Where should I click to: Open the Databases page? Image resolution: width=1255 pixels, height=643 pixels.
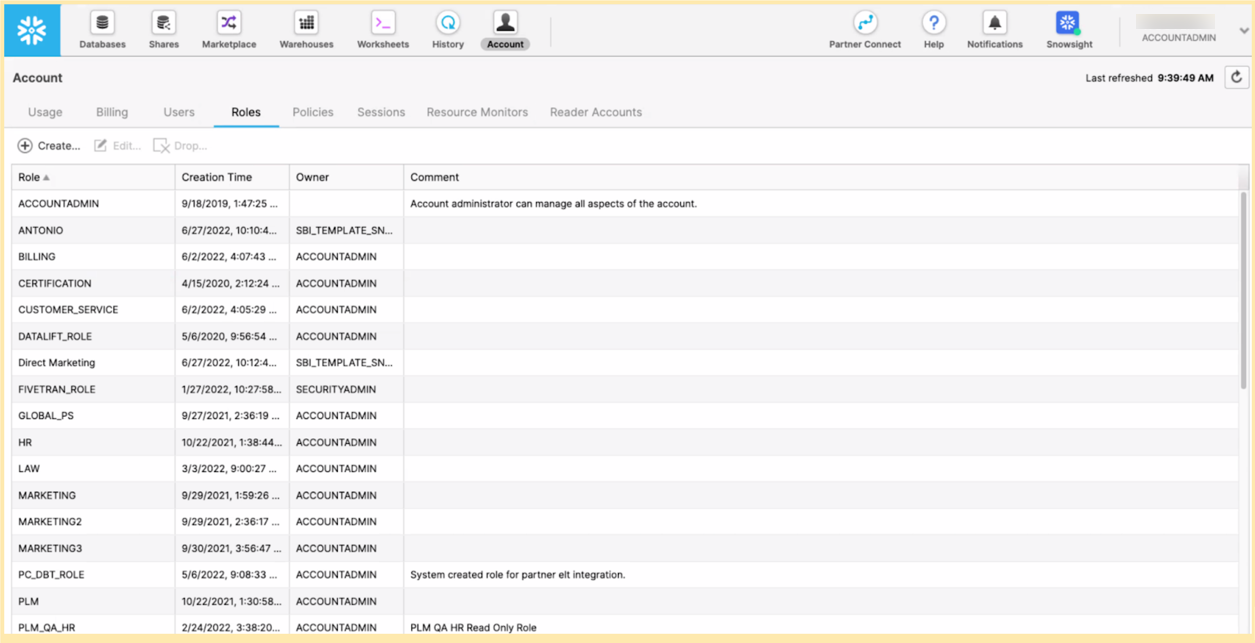(102, 29)
